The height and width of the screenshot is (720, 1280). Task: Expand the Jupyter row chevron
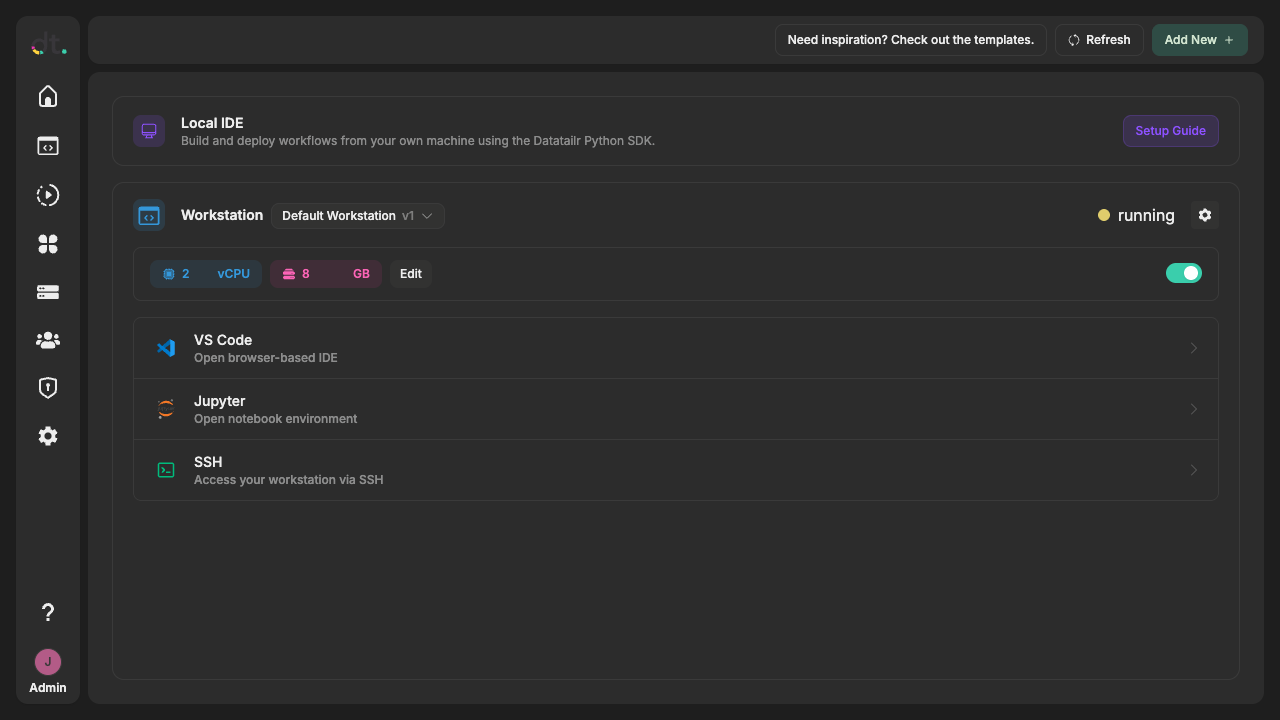click(1193, 408)
